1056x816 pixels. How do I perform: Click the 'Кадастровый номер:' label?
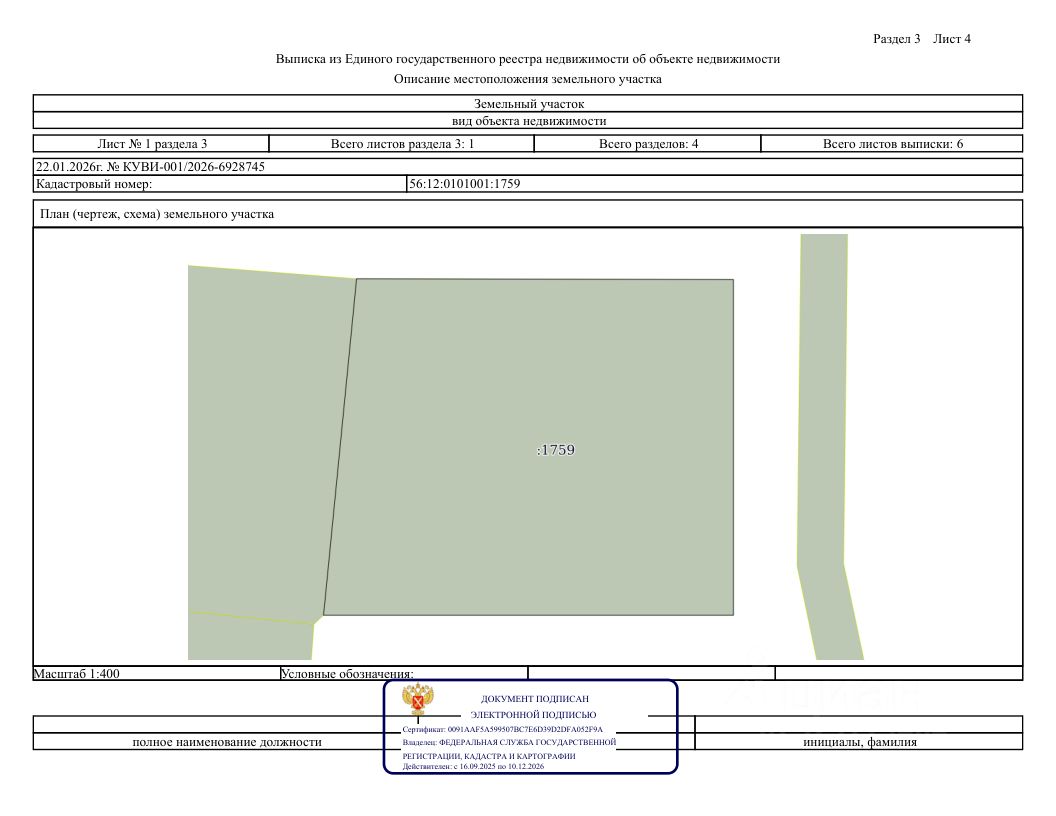click(94, 184)
